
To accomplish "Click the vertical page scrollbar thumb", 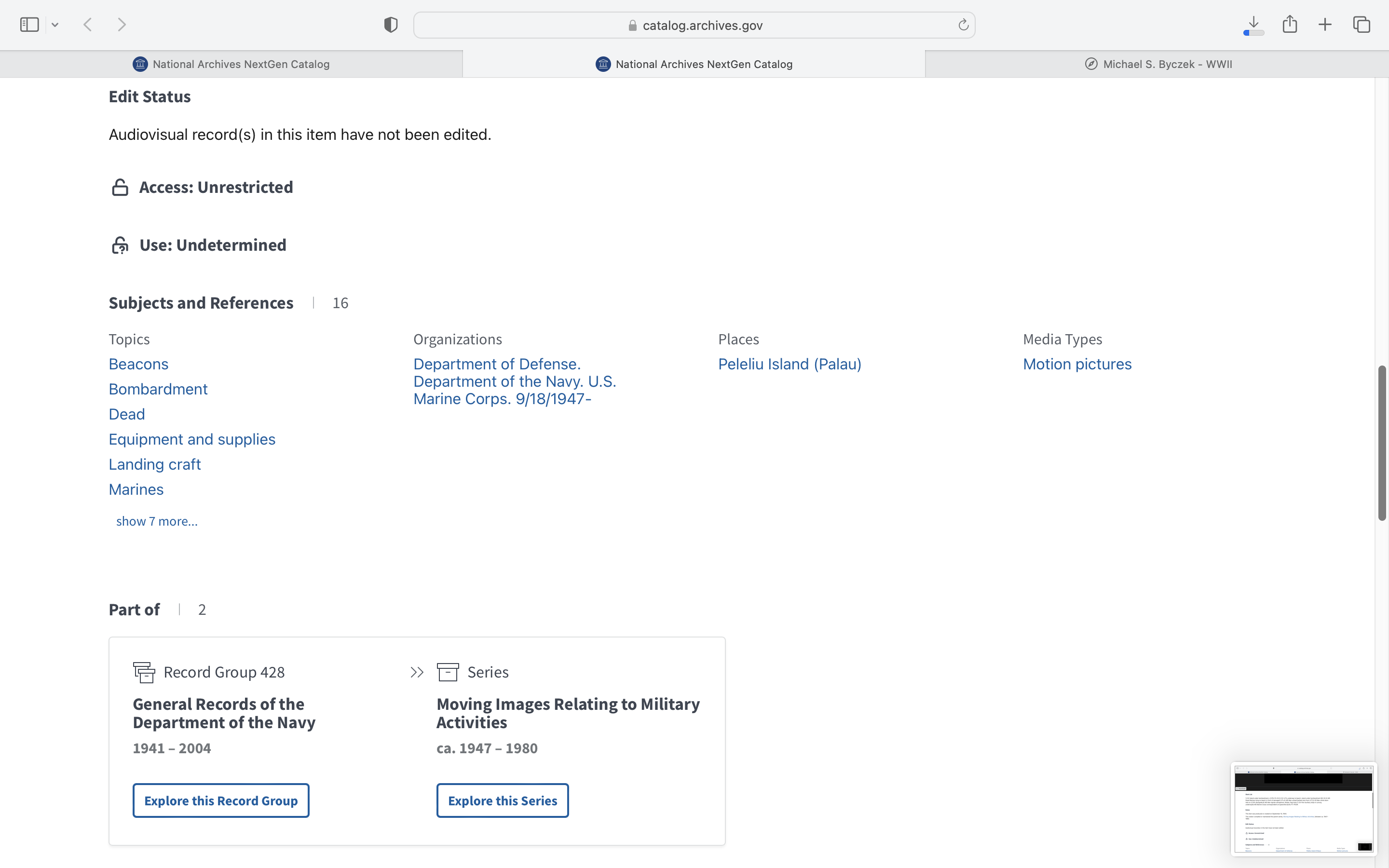I will click(1382, 442).
